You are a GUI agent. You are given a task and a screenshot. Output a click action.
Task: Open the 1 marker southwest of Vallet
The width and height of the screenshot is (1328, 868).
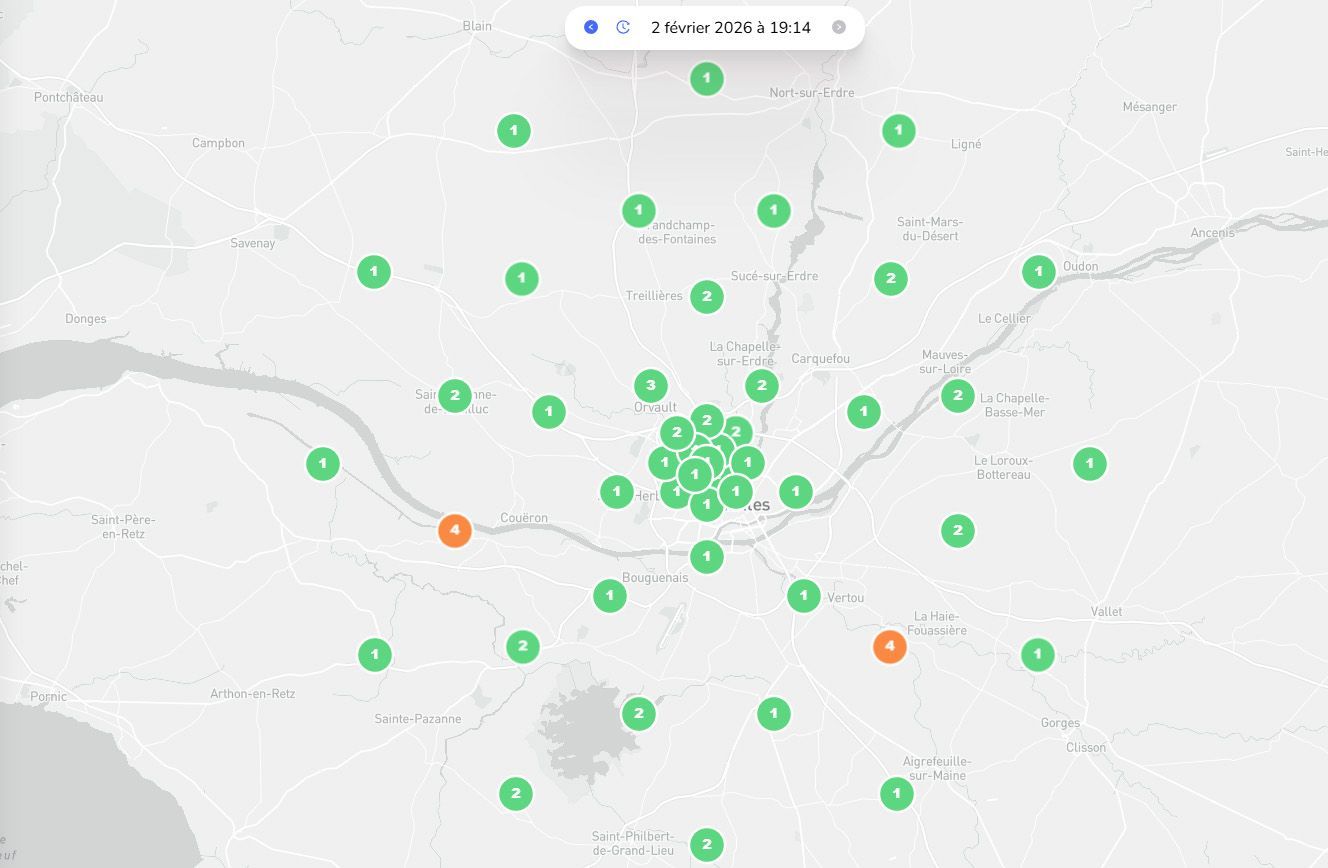point(1038,655)
